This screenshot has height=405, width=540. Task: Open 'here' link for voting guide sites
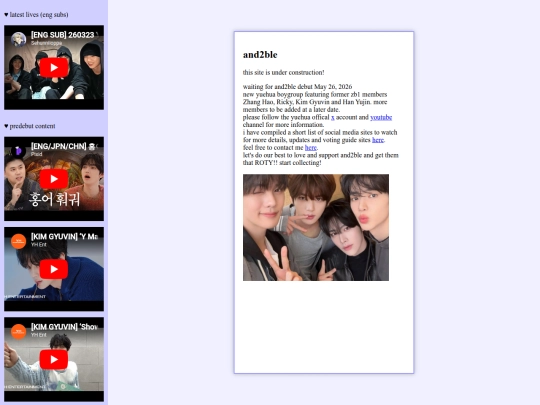click(x=378, y=140)
